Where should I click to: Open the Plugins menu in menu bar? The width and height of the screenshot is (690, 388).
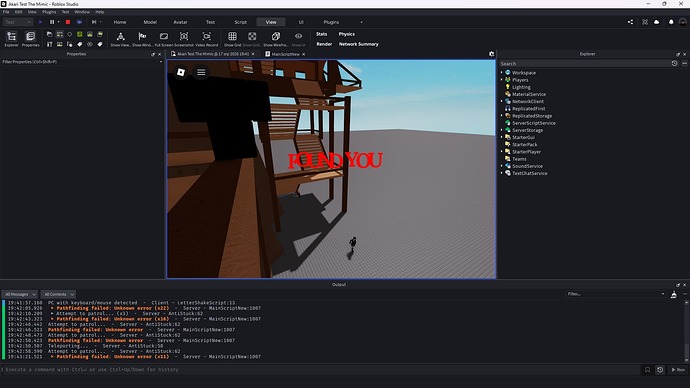coord(49,12)
